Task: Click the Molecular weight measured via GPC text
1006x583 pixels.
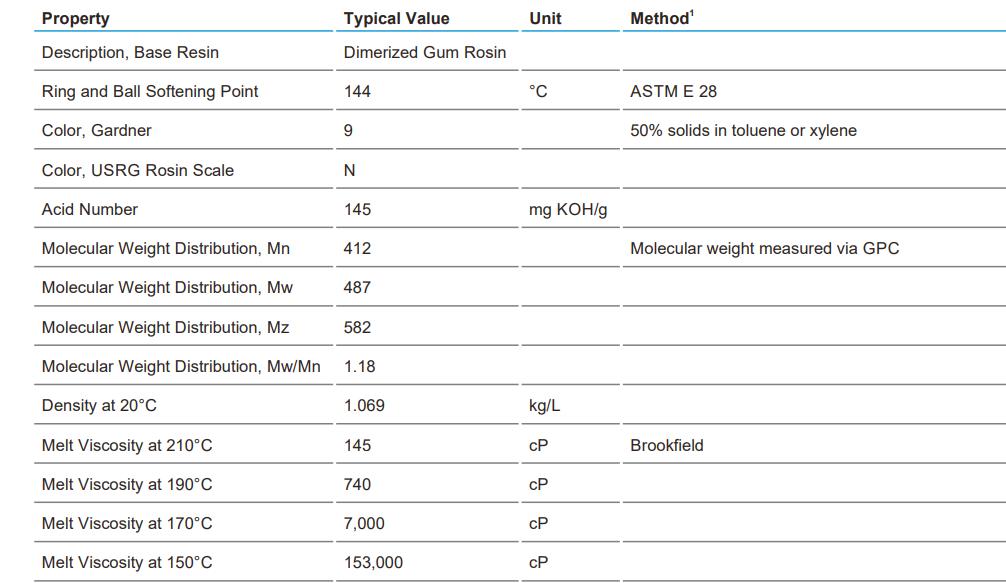Action: 764,248
